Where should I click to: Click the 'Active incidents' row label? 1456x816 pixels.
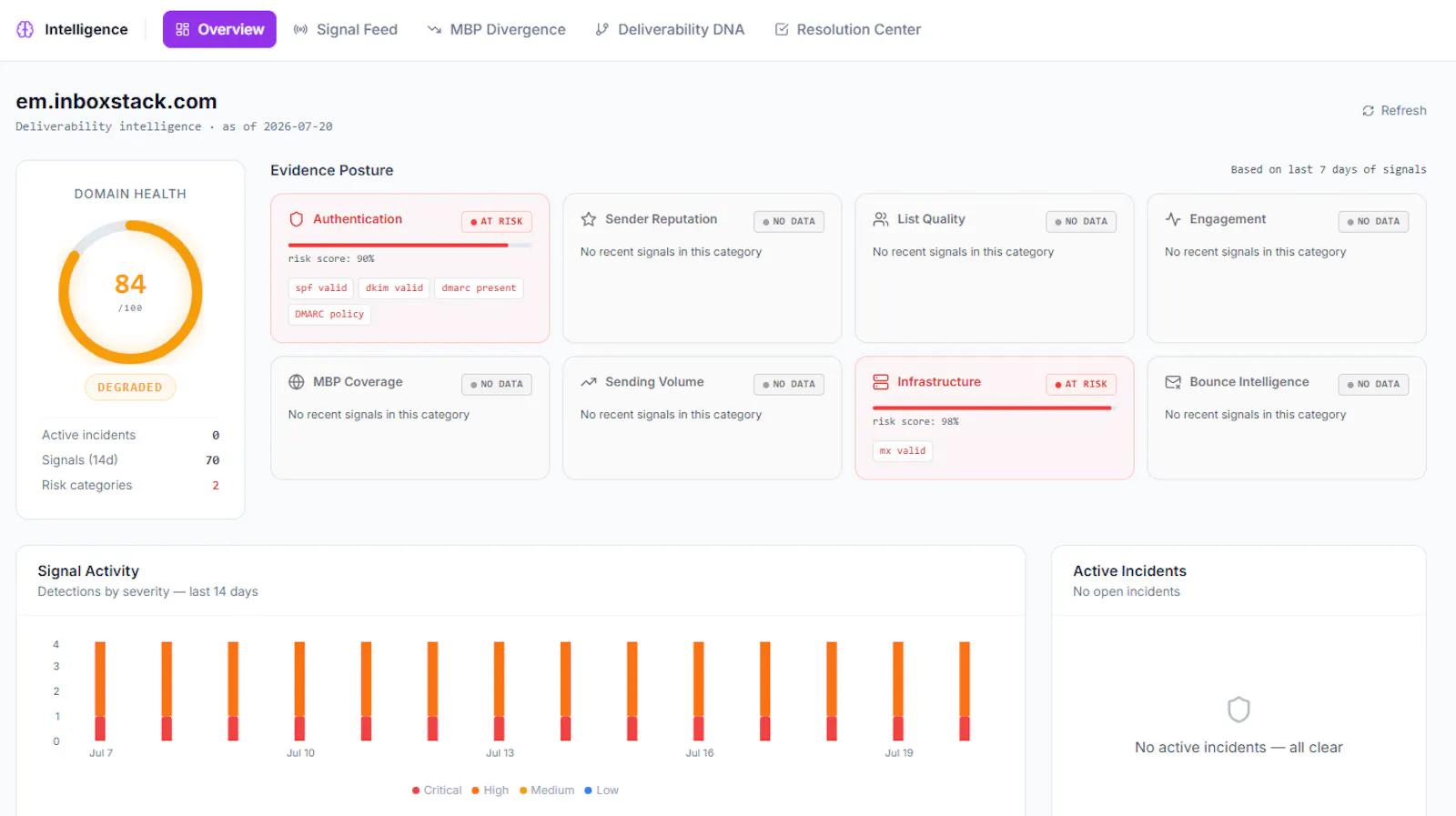click(88, 435)
